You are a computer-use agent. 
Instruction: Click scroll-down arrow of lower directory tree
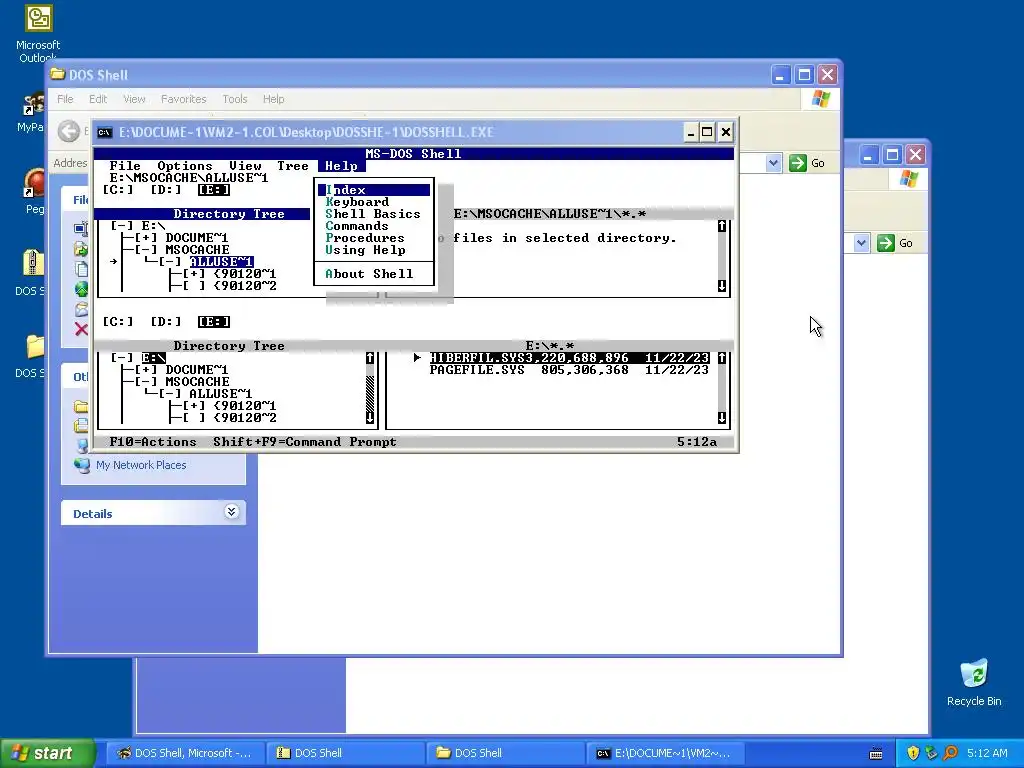[370, 418]
